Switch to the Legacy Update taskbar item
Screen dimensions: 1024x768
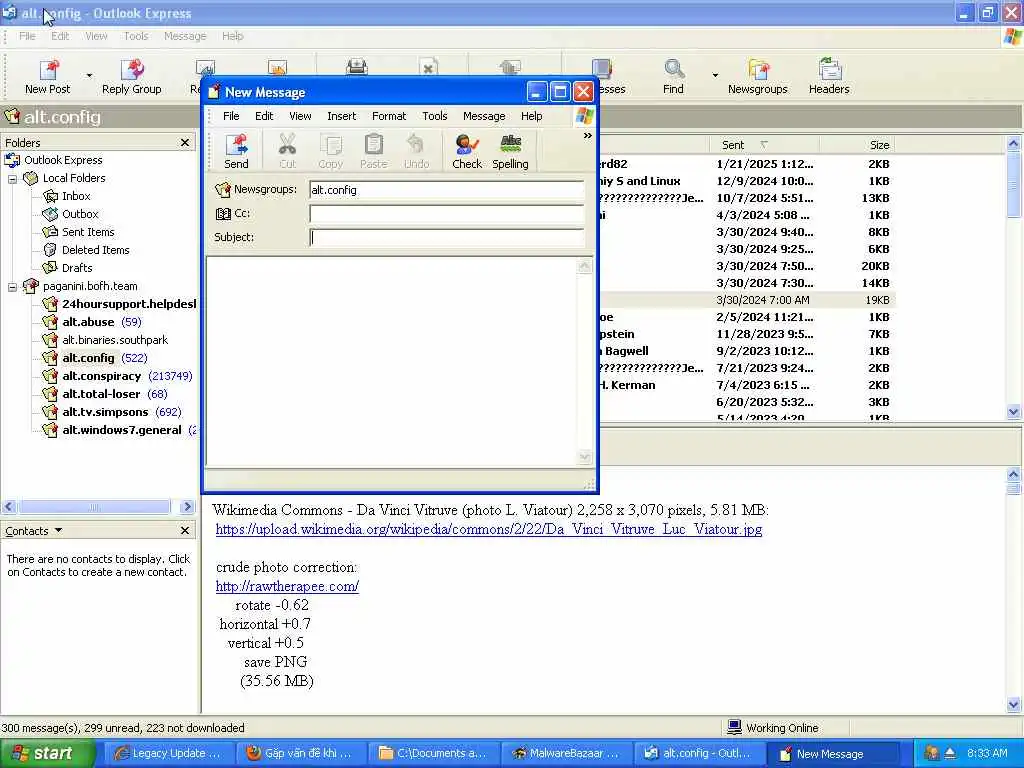pos(168,754)
